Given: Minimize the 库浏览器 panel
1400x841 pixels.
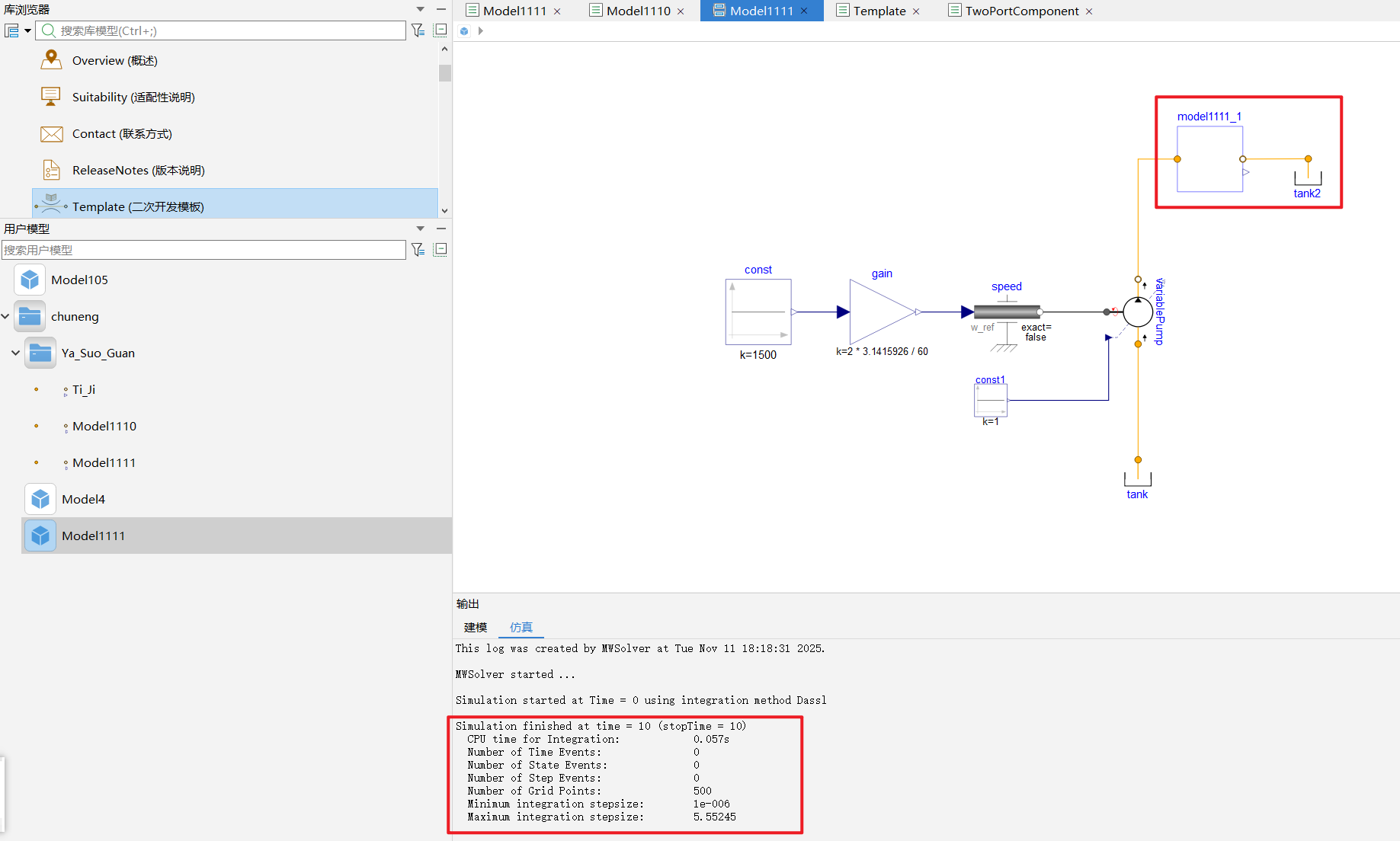Looking at the screenshot, I should point(441,9).
